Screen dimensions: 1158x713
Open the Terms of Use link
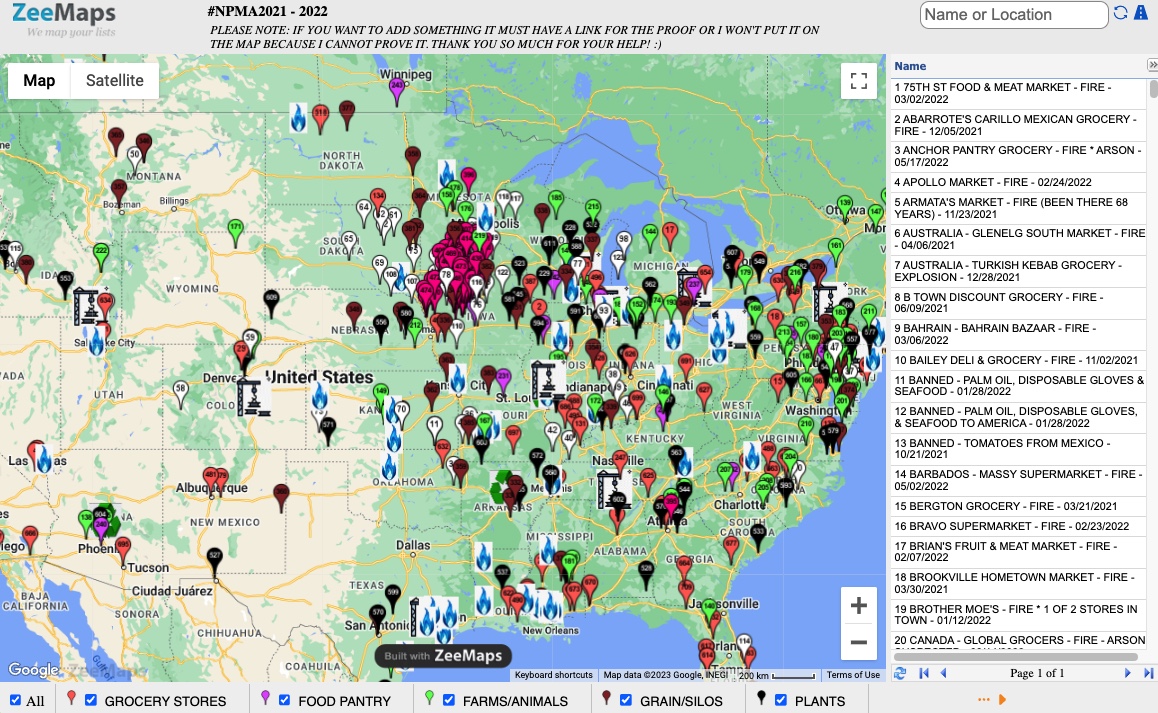point(853,675)
